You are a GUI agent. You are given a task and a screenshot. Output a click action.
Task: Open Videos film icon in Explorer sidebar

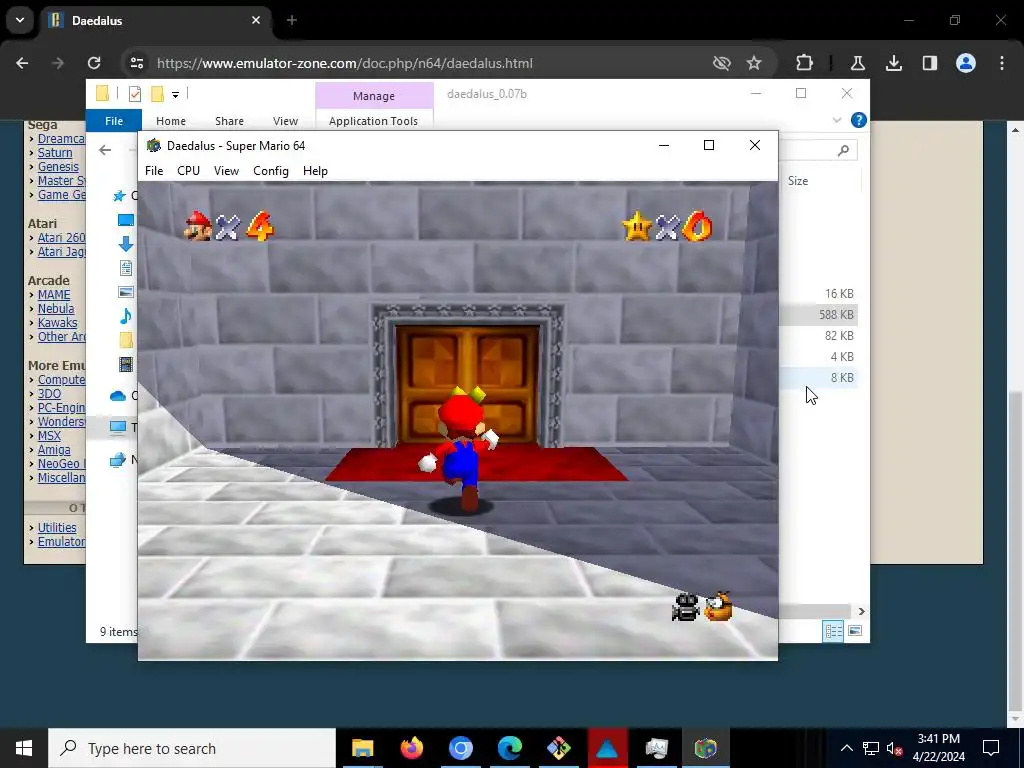125,364
